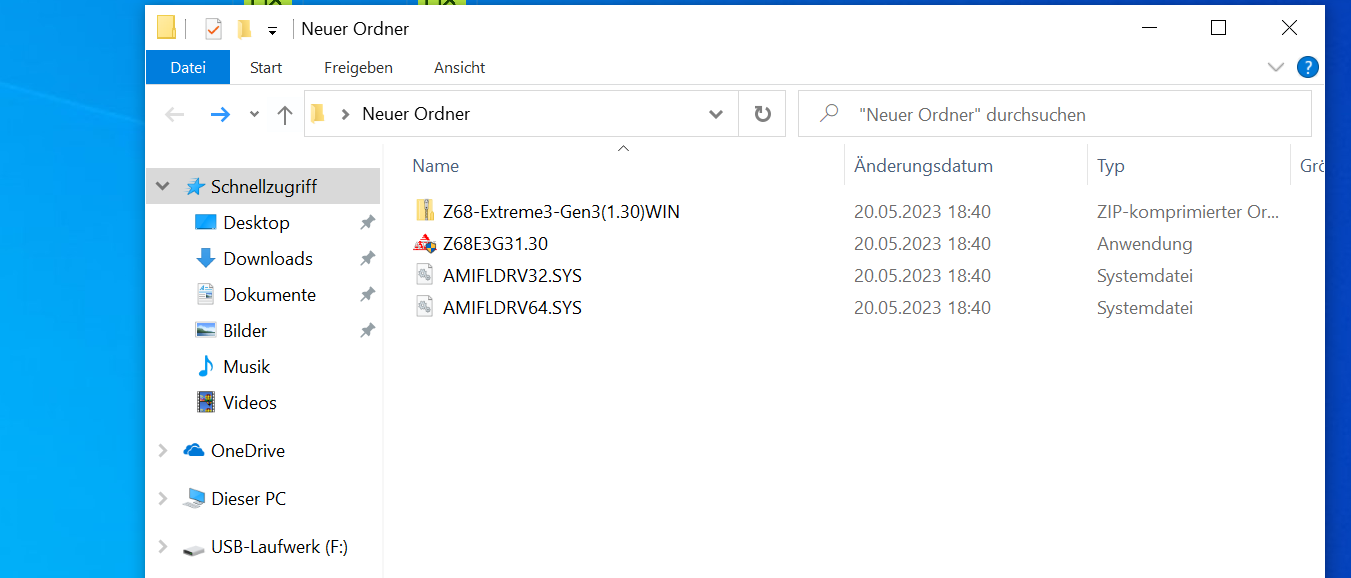This screenshot has width=1351, height=578.
Task: Click the pin icon next to Desktop
Action: tap(367, 223)
